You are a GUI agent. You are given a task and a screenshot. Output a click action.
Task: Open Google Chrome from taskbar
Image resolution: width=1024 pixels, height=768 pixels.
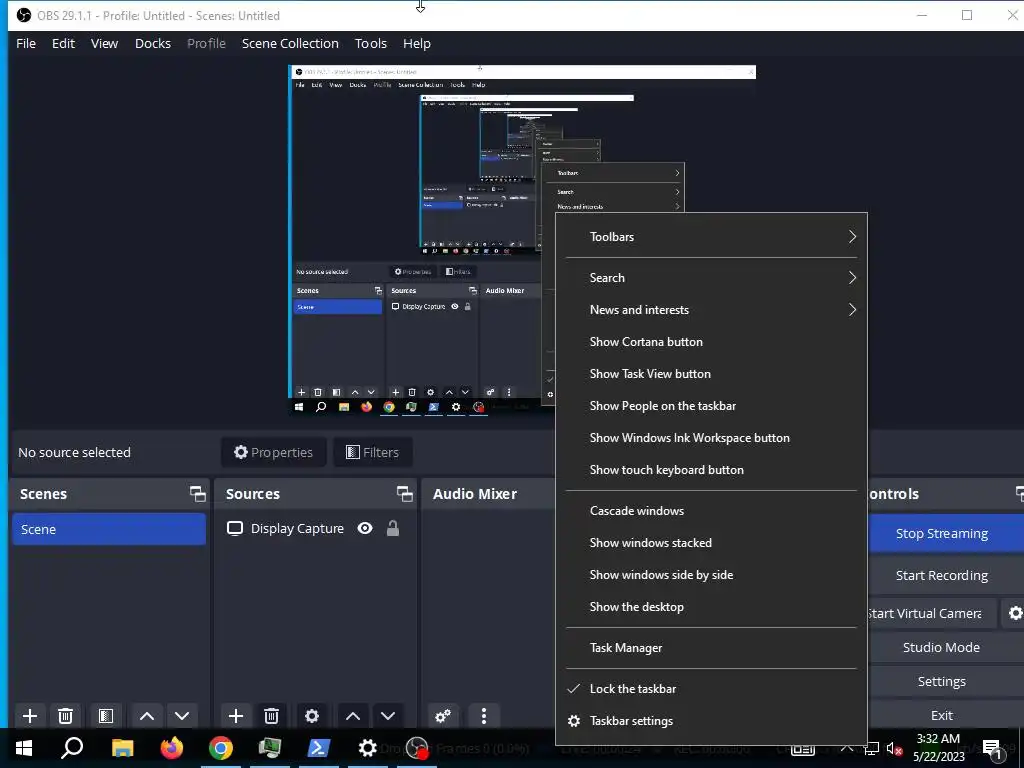click(221, 748)
